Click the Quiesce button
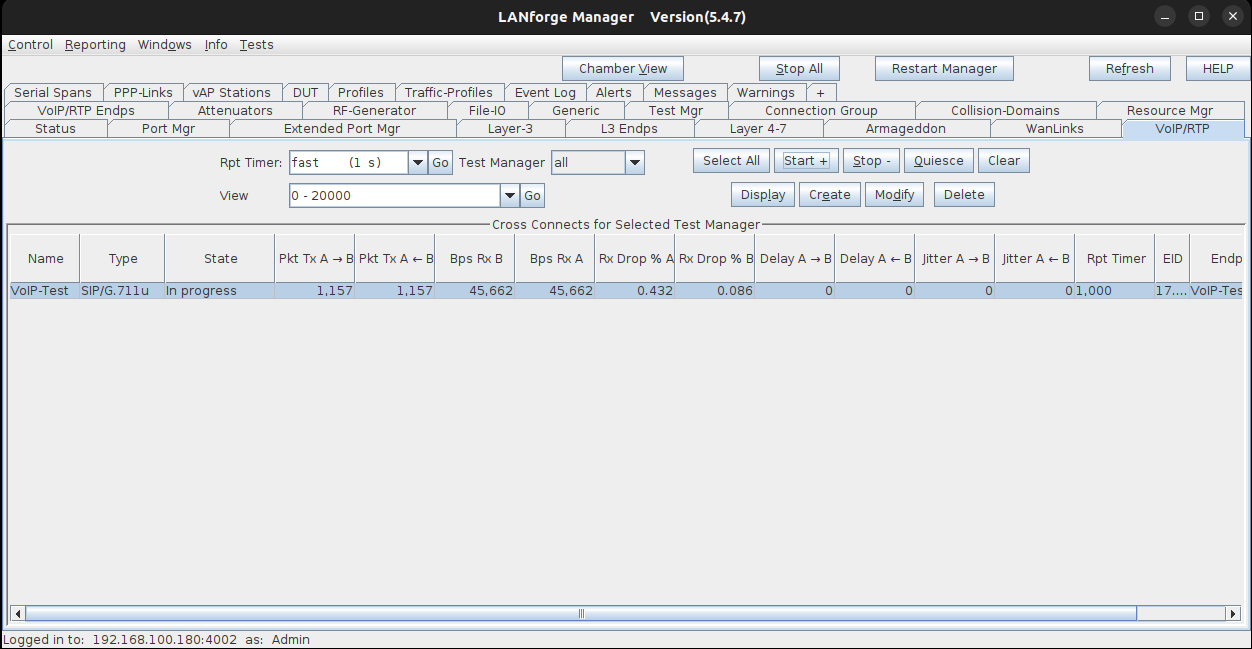Viewport: 1252px width, 649px height. [939, 161]
